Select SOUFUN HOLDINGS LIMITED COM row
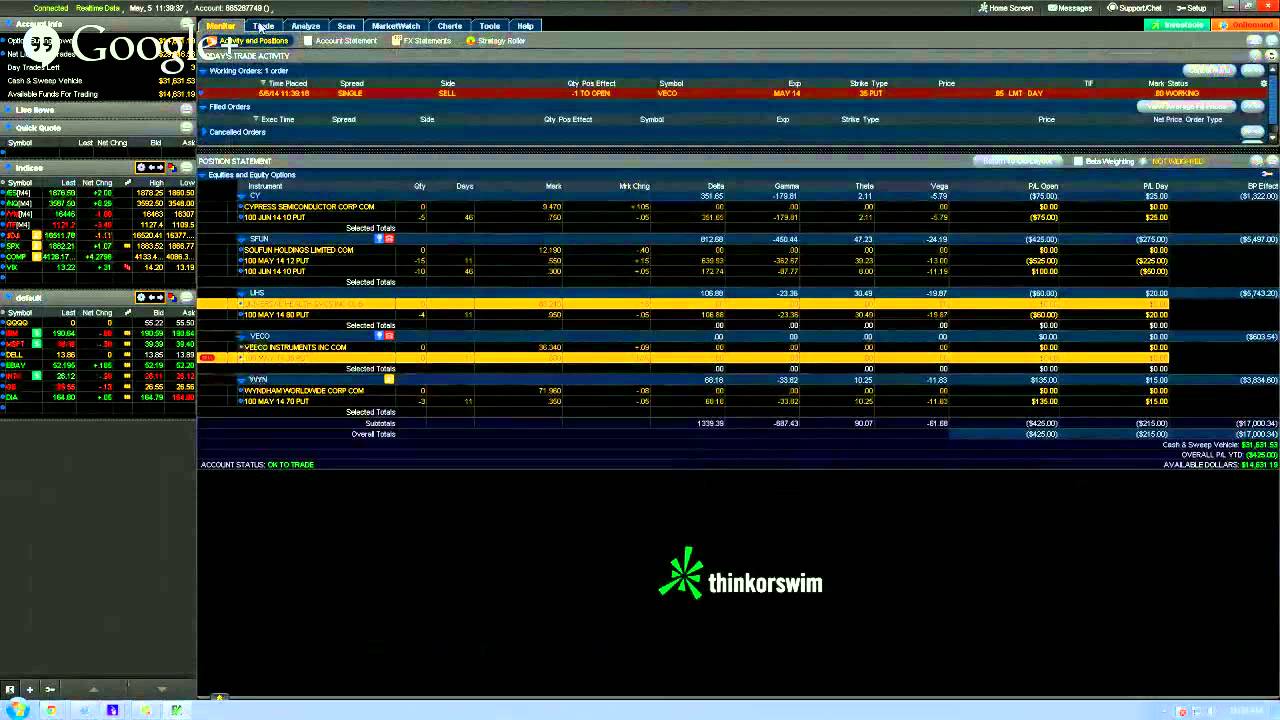Viewport: 1280px width, 720px height. click(702, 250)
